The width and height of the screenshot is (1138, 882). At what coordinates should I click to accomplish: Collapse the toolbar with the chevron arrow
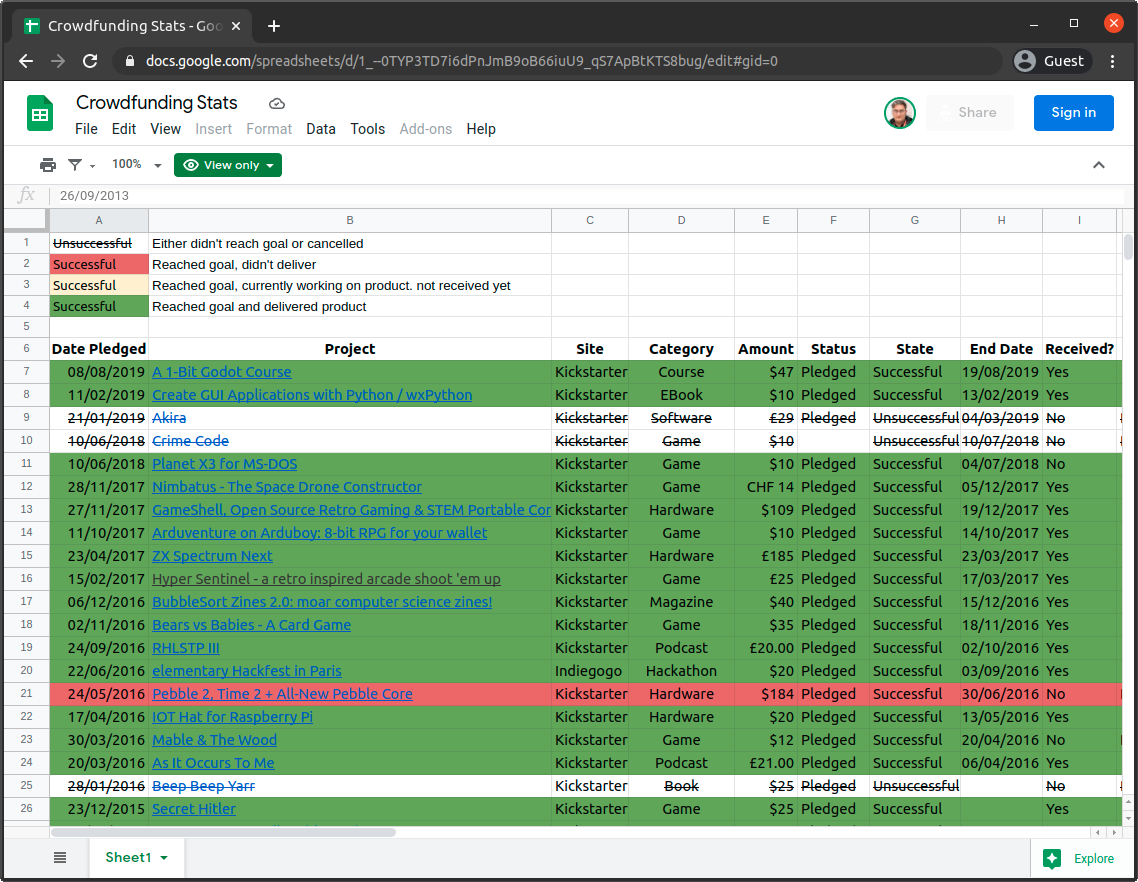coord(1099,165)
